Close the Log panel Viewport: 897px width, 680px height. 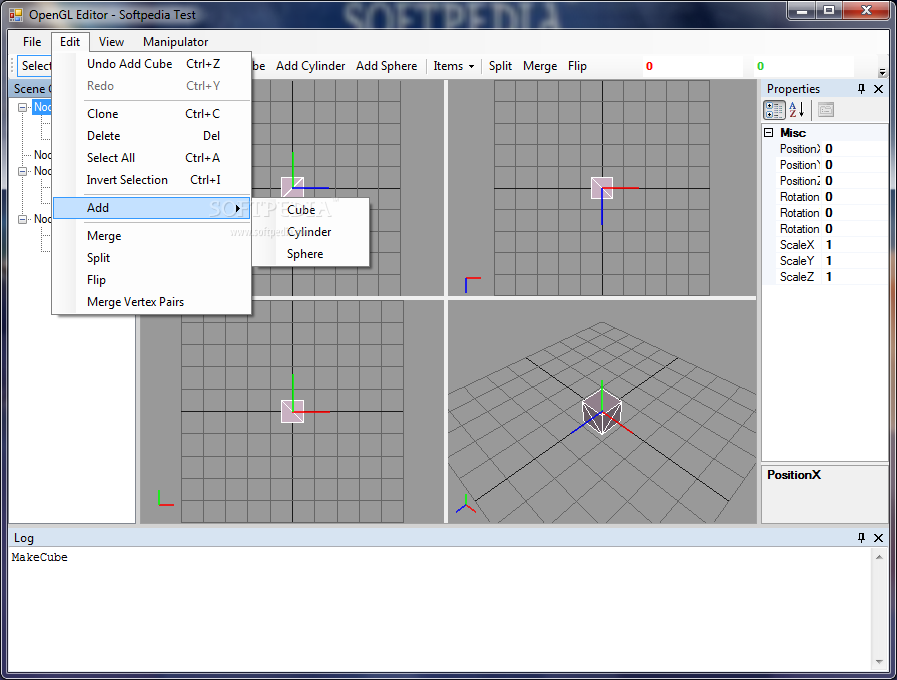879,538
